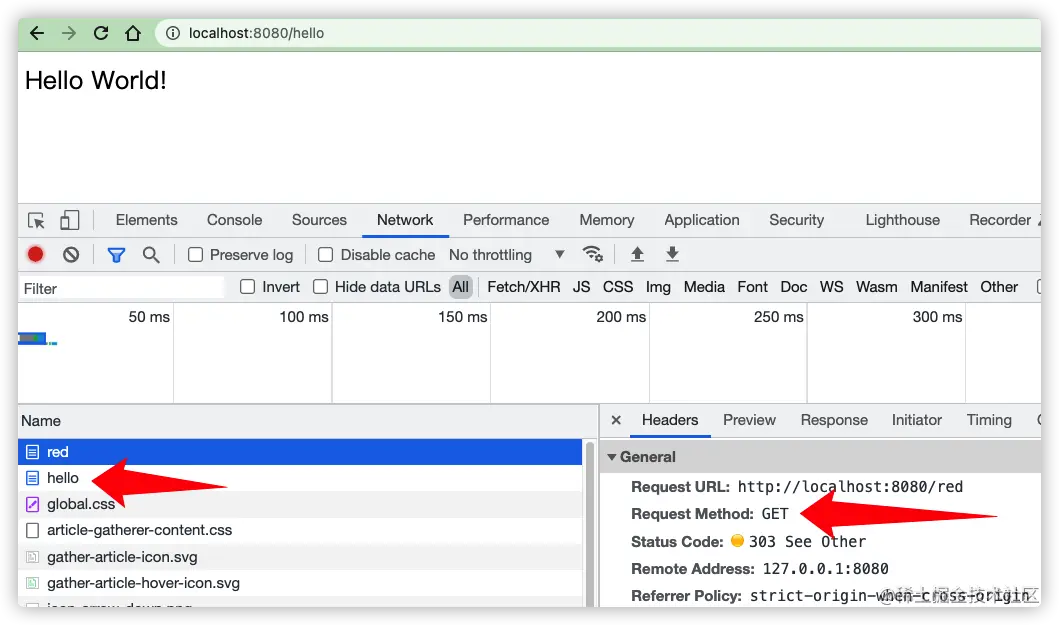Filter requests by Manifest type

pyautogui.click(x=939, y=287)
